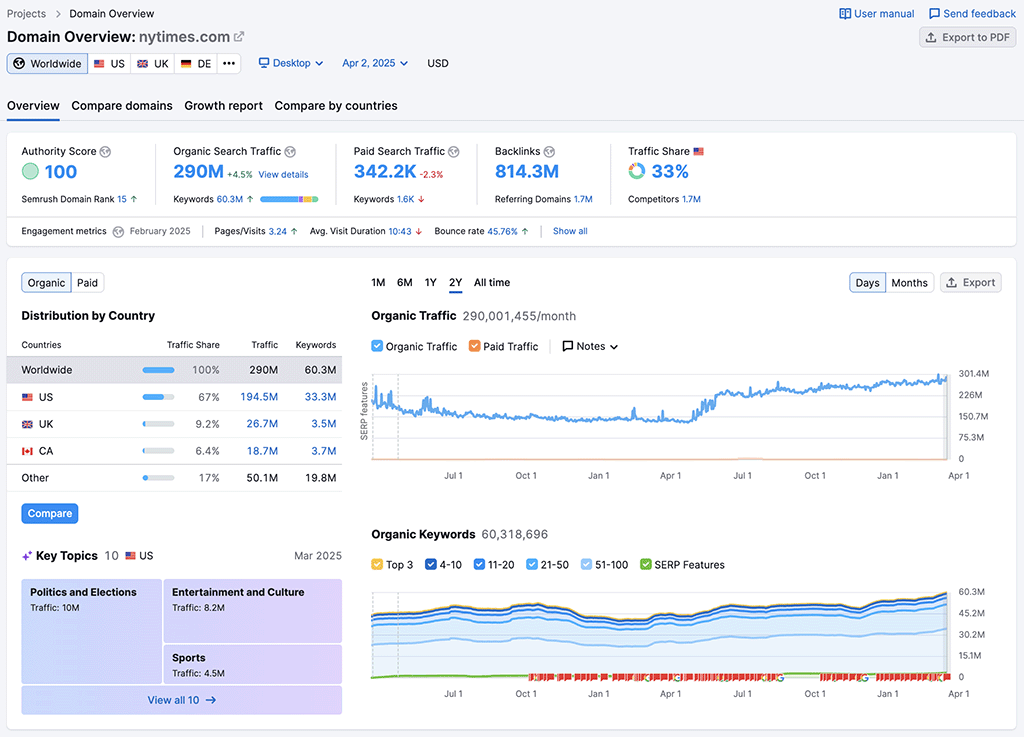Open the Growth report tab
The image size is (1024, 737).
(x=223, y=106)
